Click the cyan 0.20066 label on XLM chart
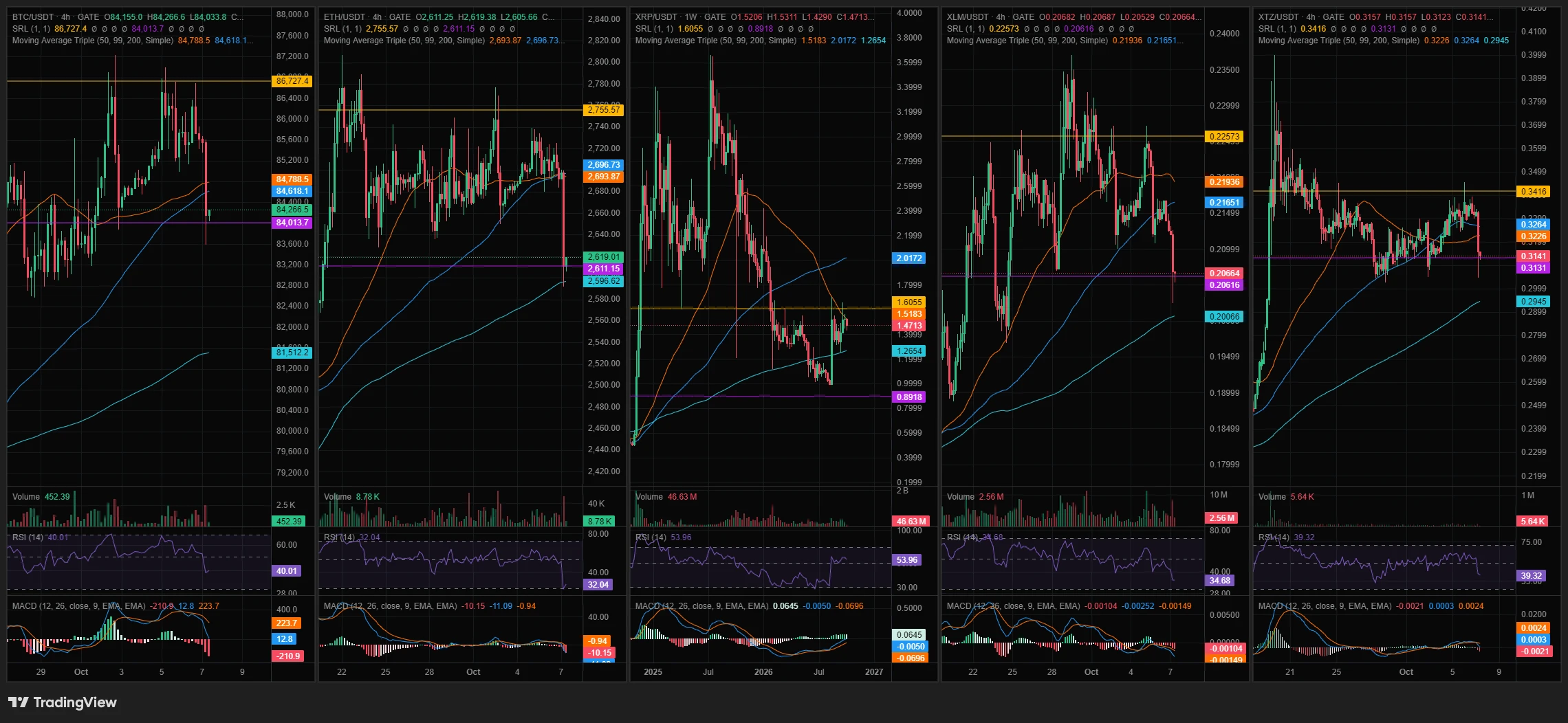 (1225, 317)
